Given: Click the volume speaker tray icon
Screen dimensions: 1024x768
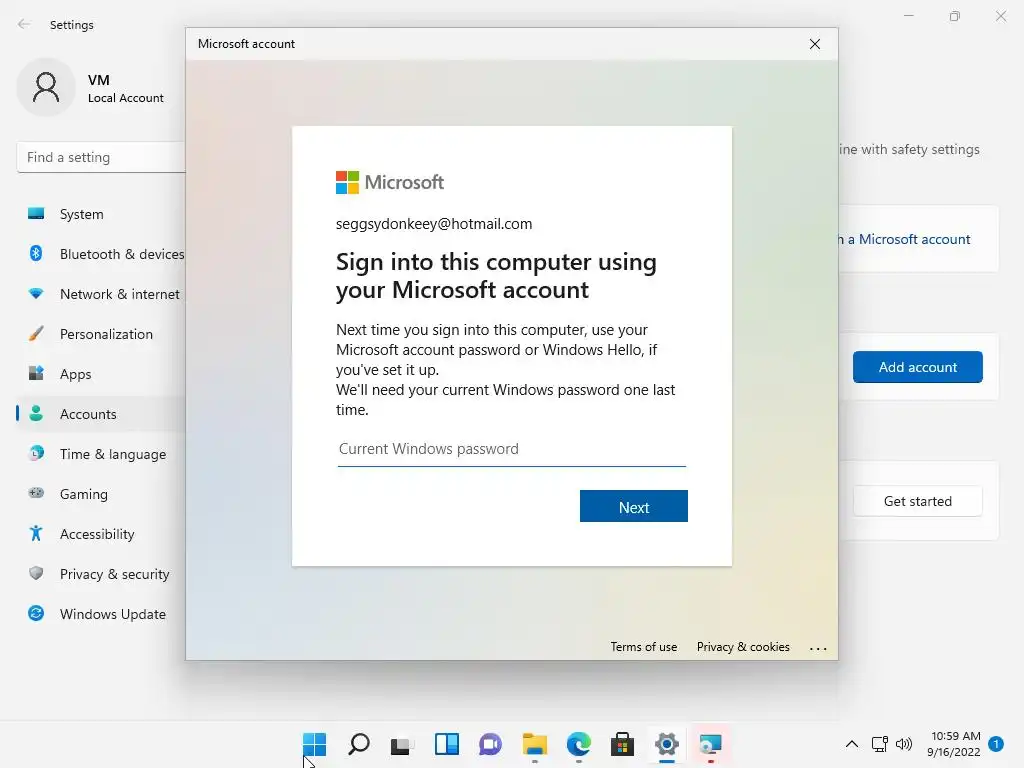Looking at the screenshot, I should tap(904, 744).
